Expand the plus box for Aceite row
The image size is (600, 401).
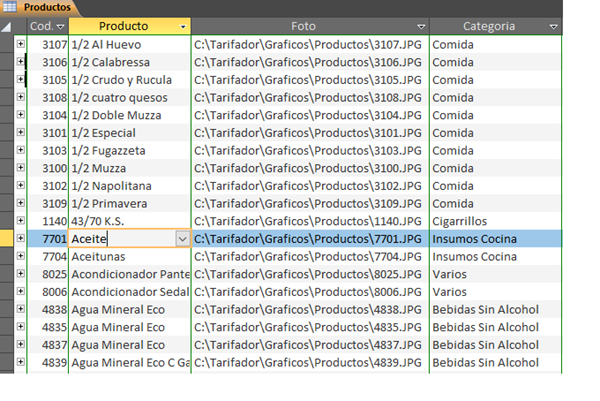[21, 239]
